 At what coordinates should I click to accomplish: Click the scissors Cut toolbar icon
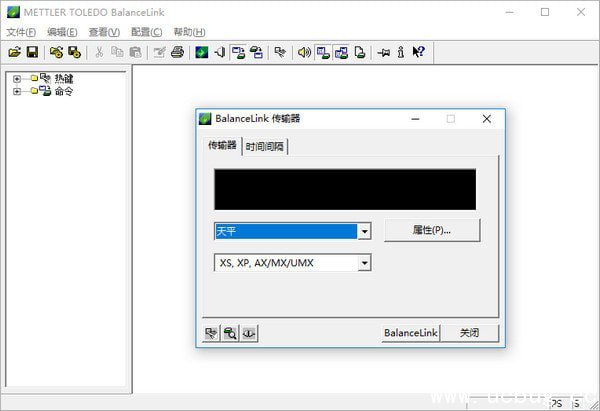pyautogui.click(x=99, y=52)
